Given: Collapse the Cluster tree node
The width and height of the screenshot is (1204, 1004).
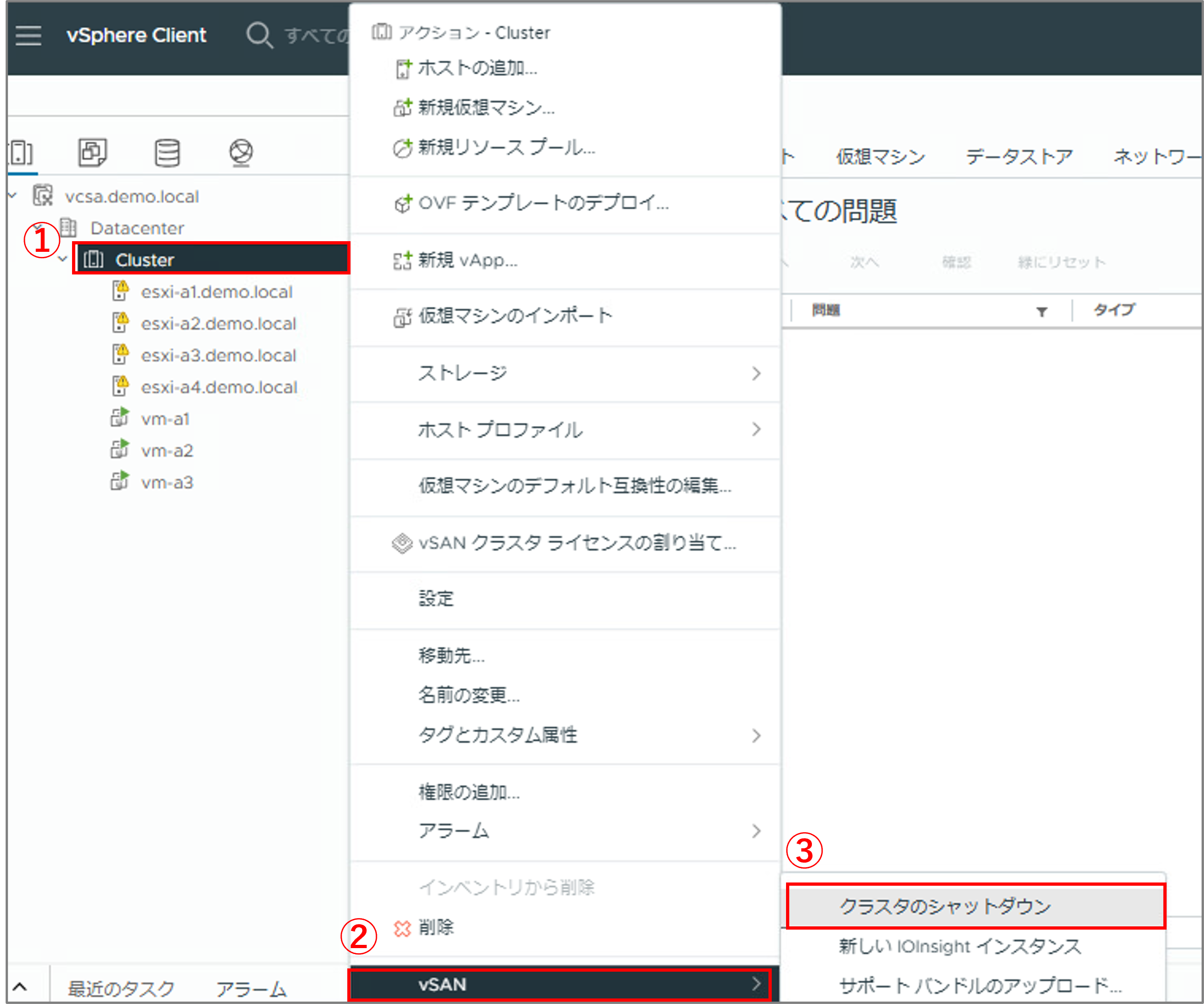Looking at the screenshot, I should coord(63,259).
